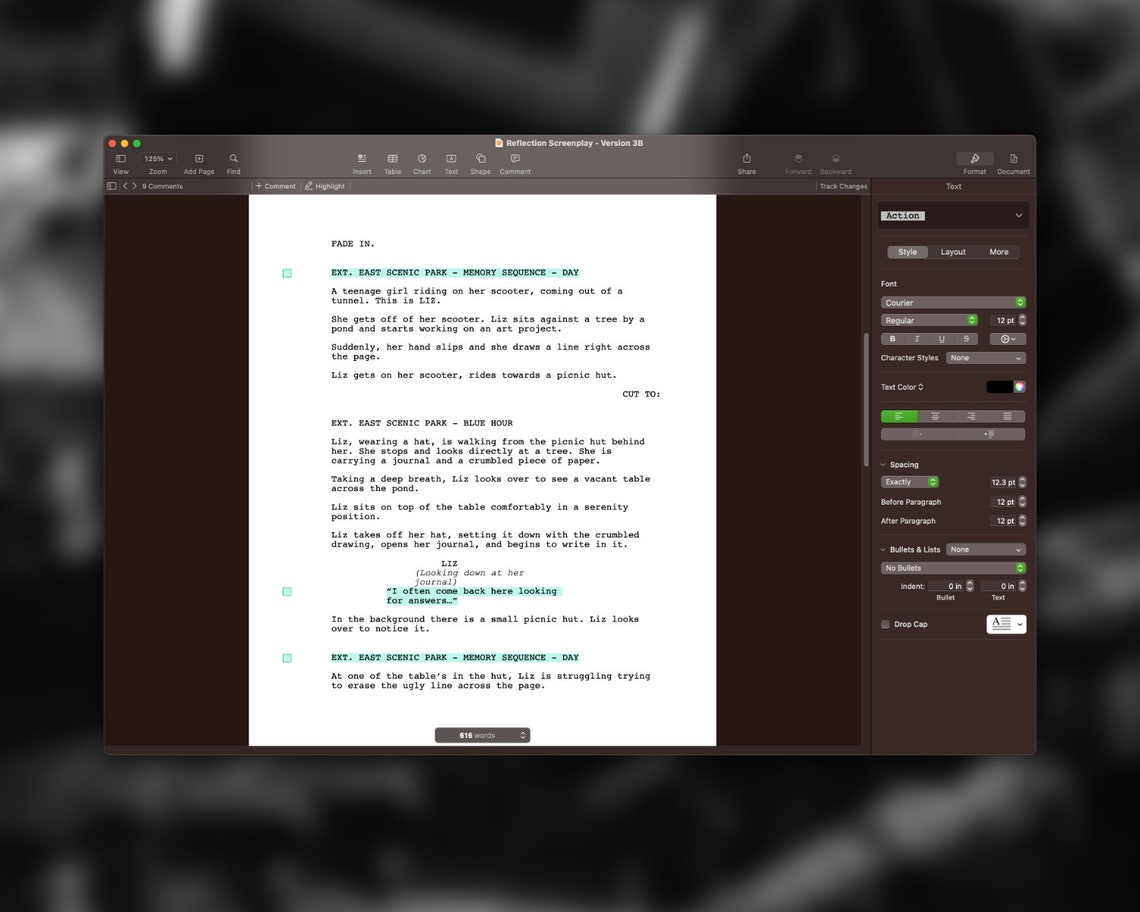Screen dimensions: 1140x912
Task: Select the More tab in the Format panel
Action: (x=998, y=251)
